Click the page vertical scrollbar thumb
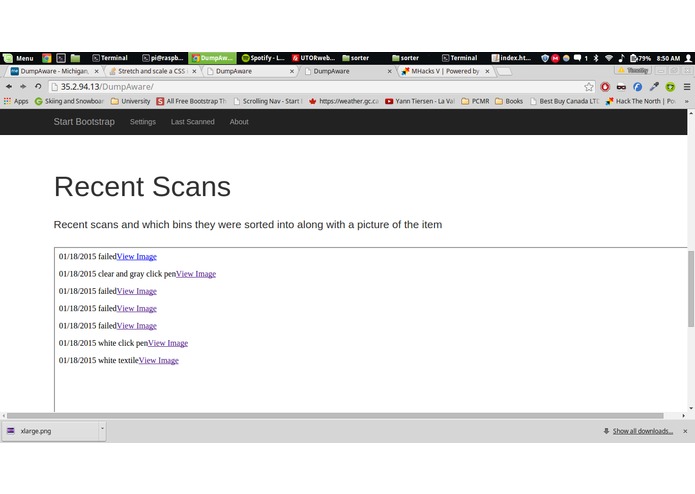The image size is (695, 494). point(691,288)
